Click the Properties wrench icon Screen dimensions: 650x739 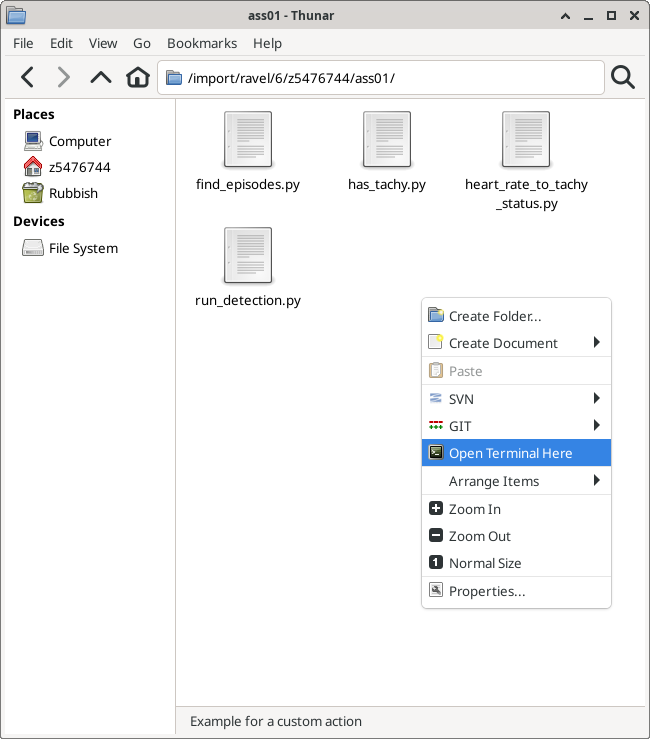(x=436, y=590)
